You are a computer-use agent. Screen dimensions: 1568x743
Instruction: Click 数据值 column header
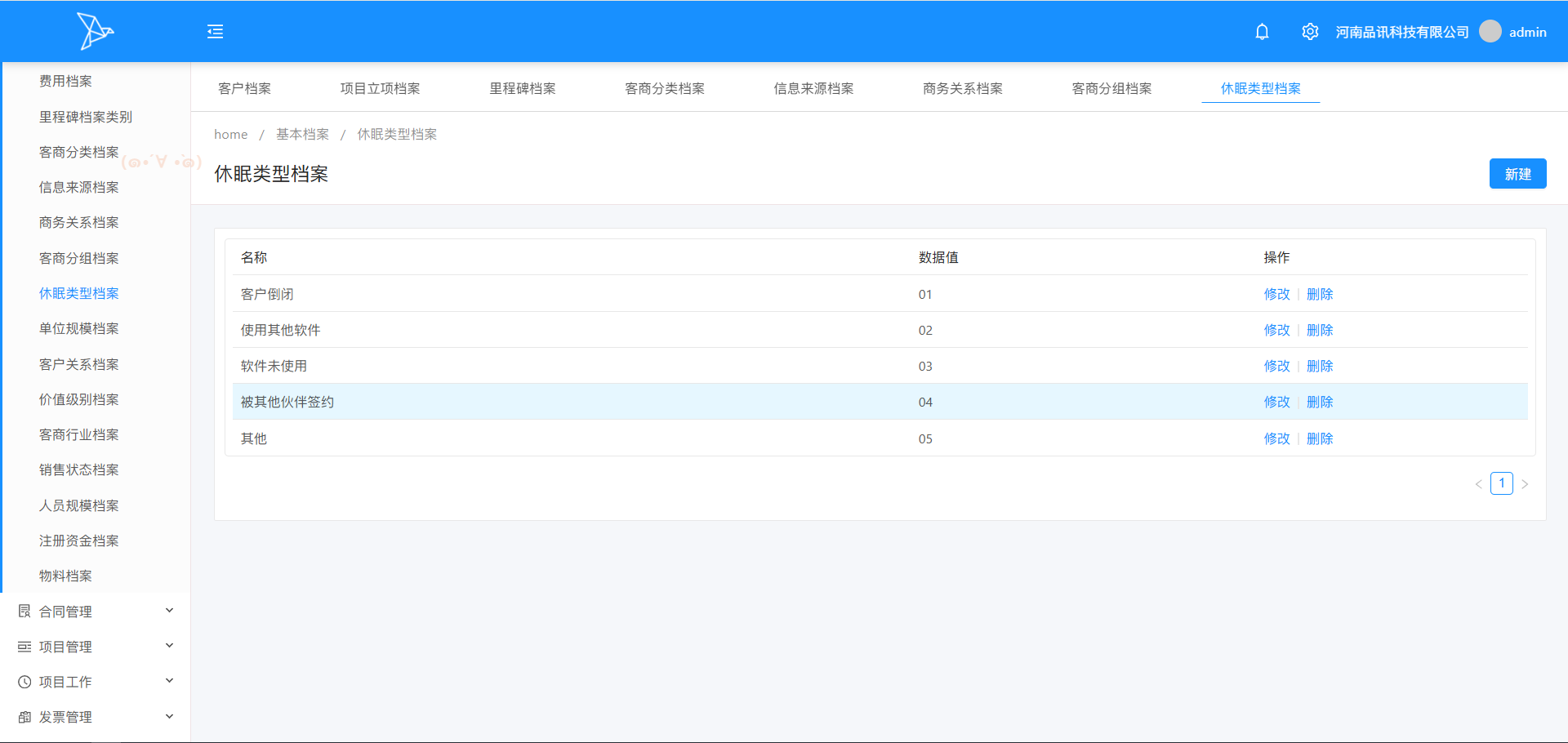tap(938, 257)
